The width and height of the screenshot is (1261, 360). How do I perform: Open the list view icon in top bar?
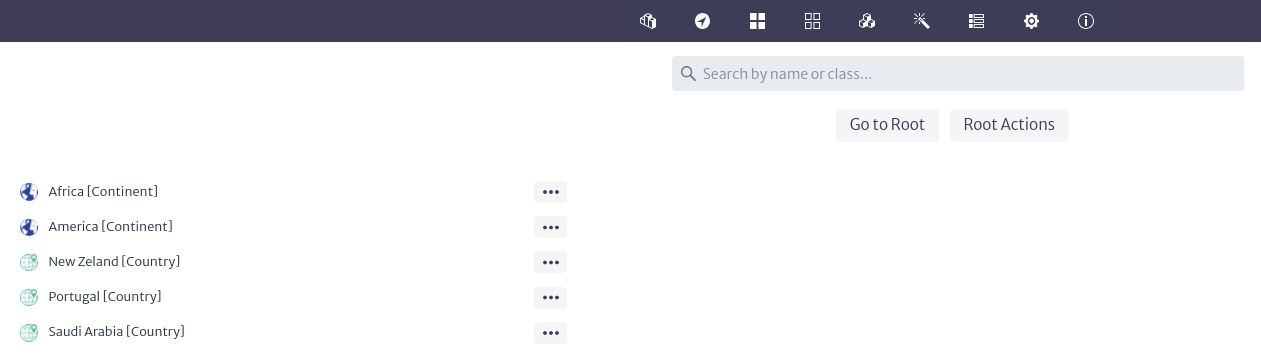[977, 21]
